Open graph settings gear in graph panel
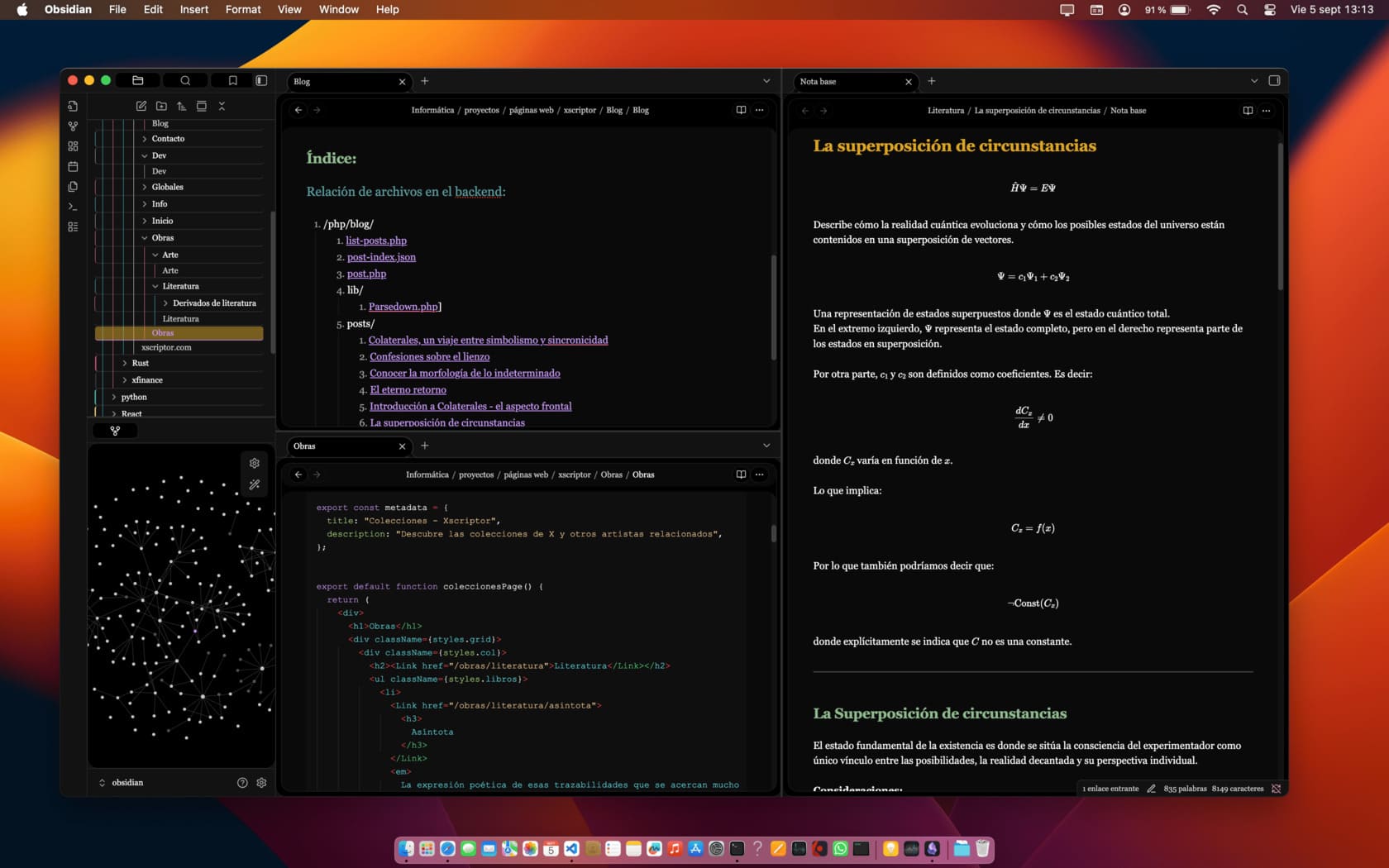Screen dimensions: 1389x868 [x=255, y=463]
